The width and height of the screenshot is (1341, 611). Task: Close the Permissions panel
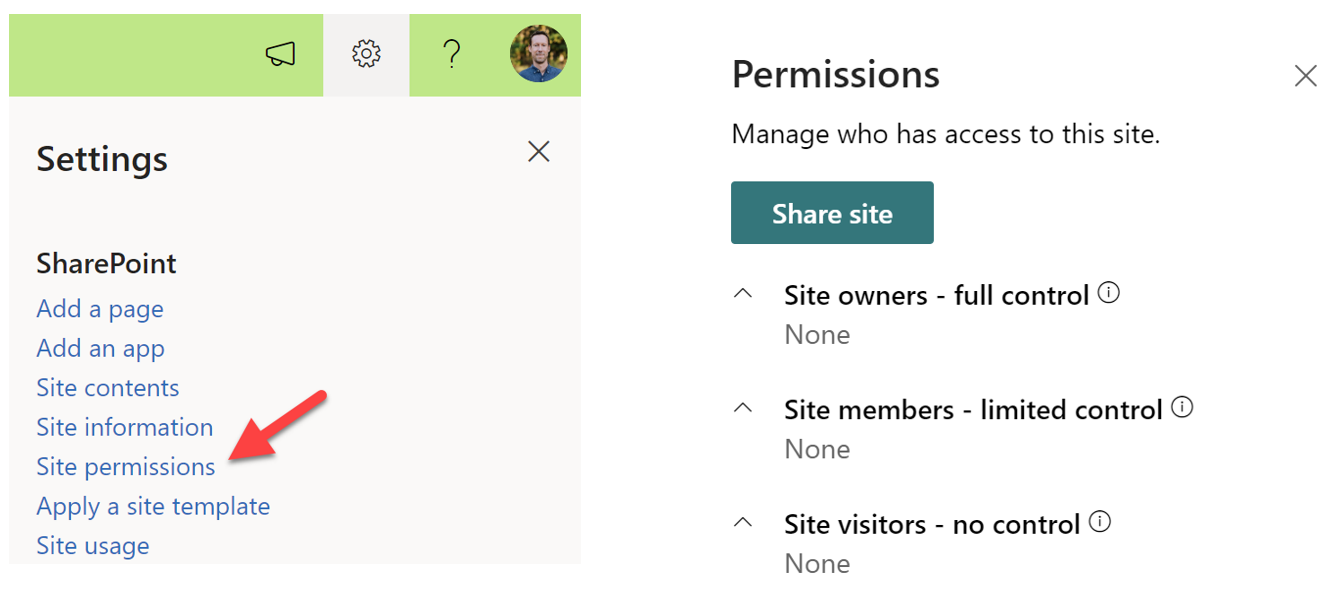(x=1306, y=75)
